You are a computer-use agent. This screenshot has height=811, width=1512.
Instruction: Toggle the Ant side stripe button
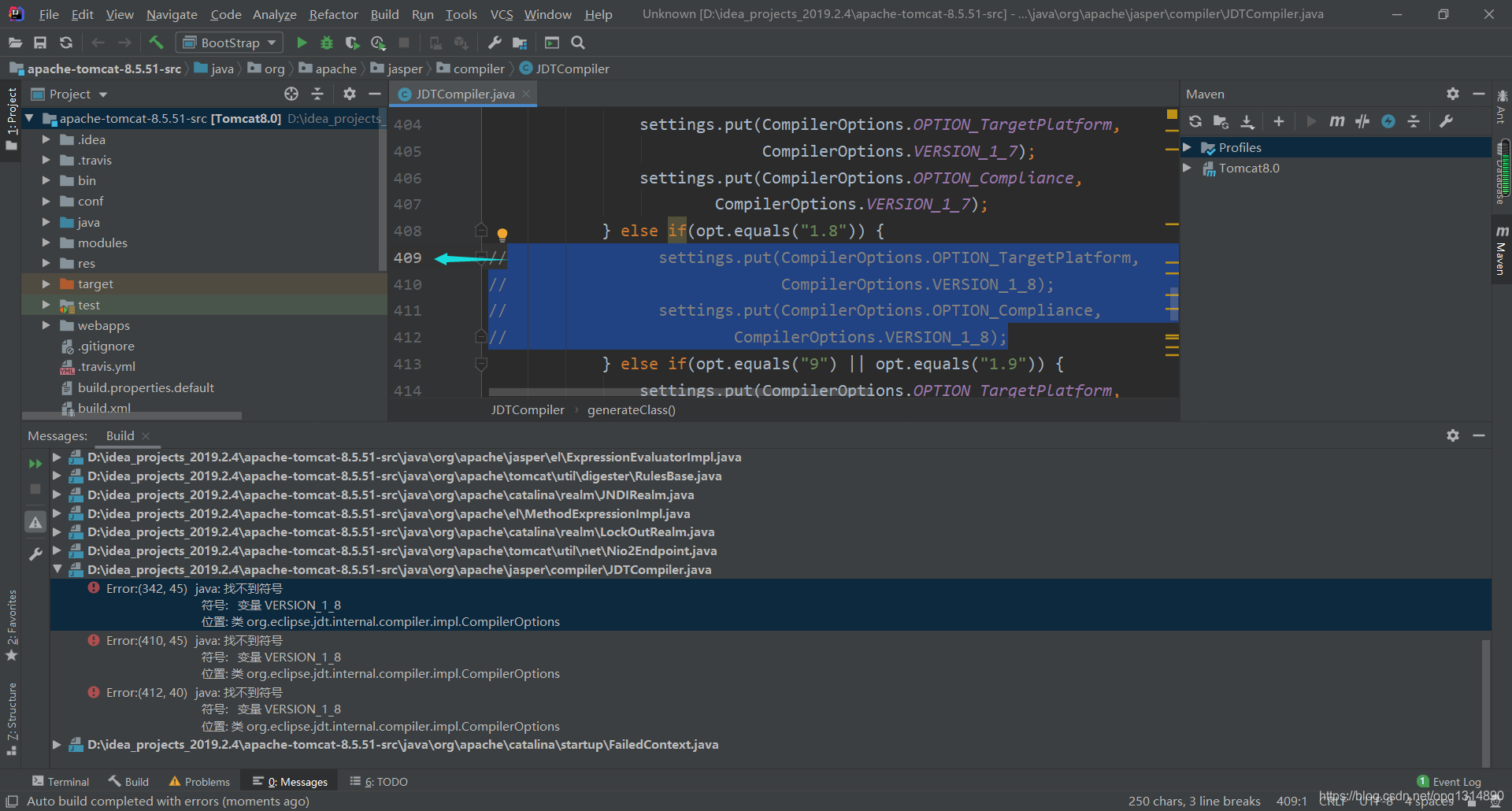1502,107
